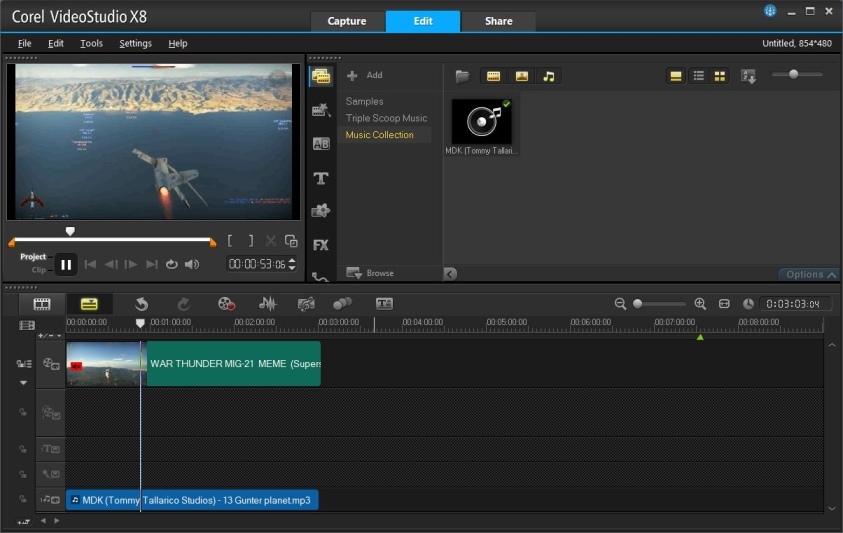Screen dimensions: 843x533
Task: Collapse the library navigation panel arrow
Action: 450,274
